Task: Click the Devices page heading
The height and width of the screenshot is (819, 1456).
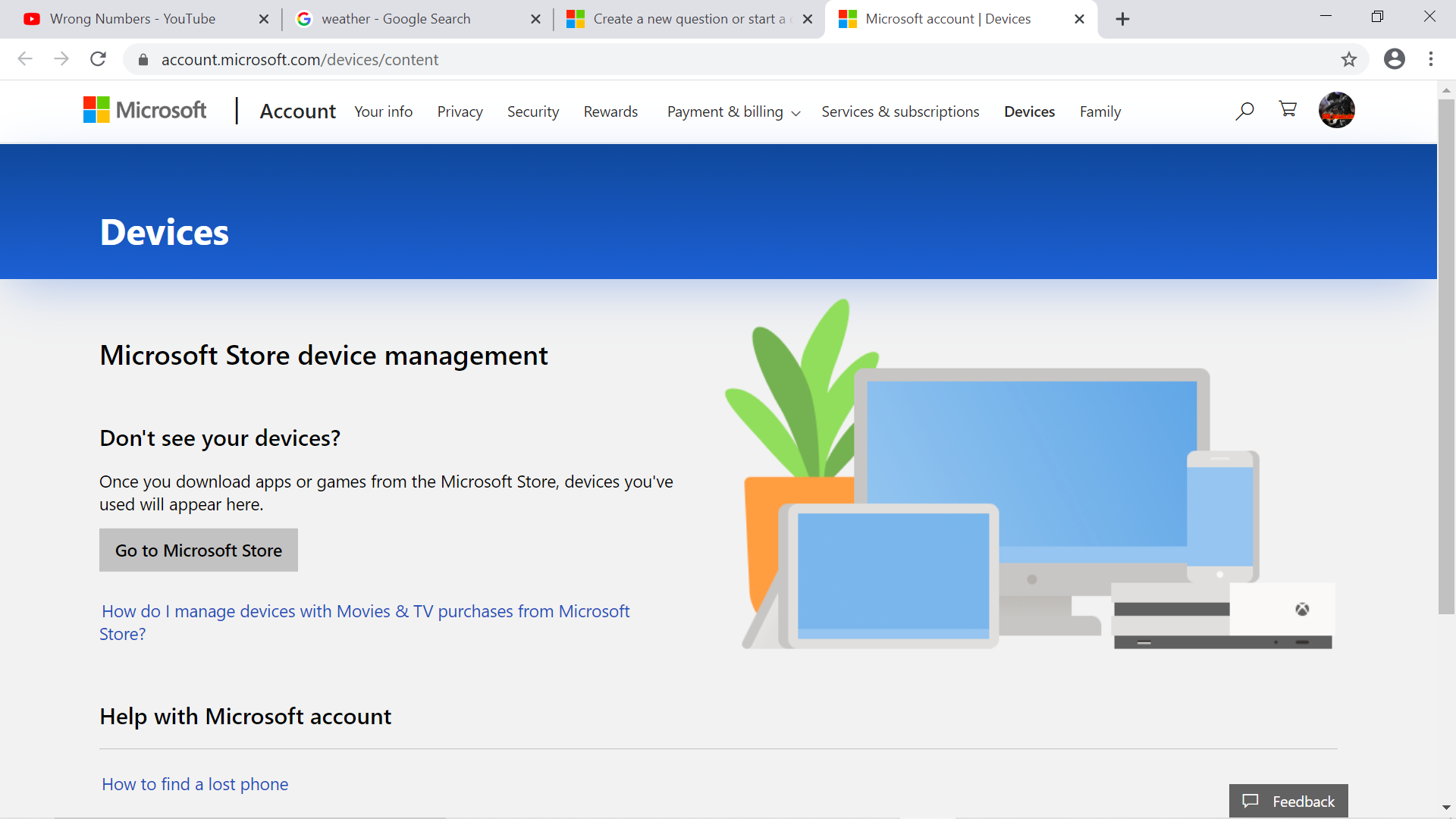Action: [165, 232]
